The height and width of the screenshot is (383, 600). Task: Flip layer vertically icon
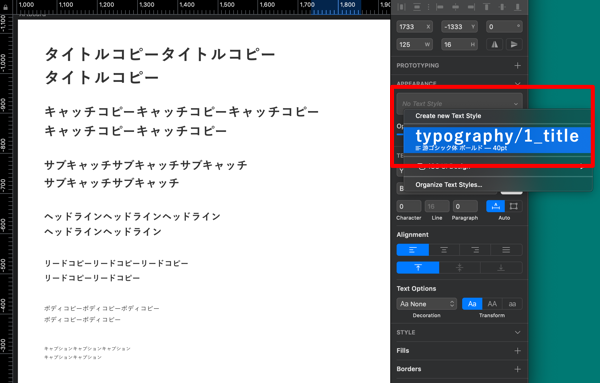coord(514,45)
